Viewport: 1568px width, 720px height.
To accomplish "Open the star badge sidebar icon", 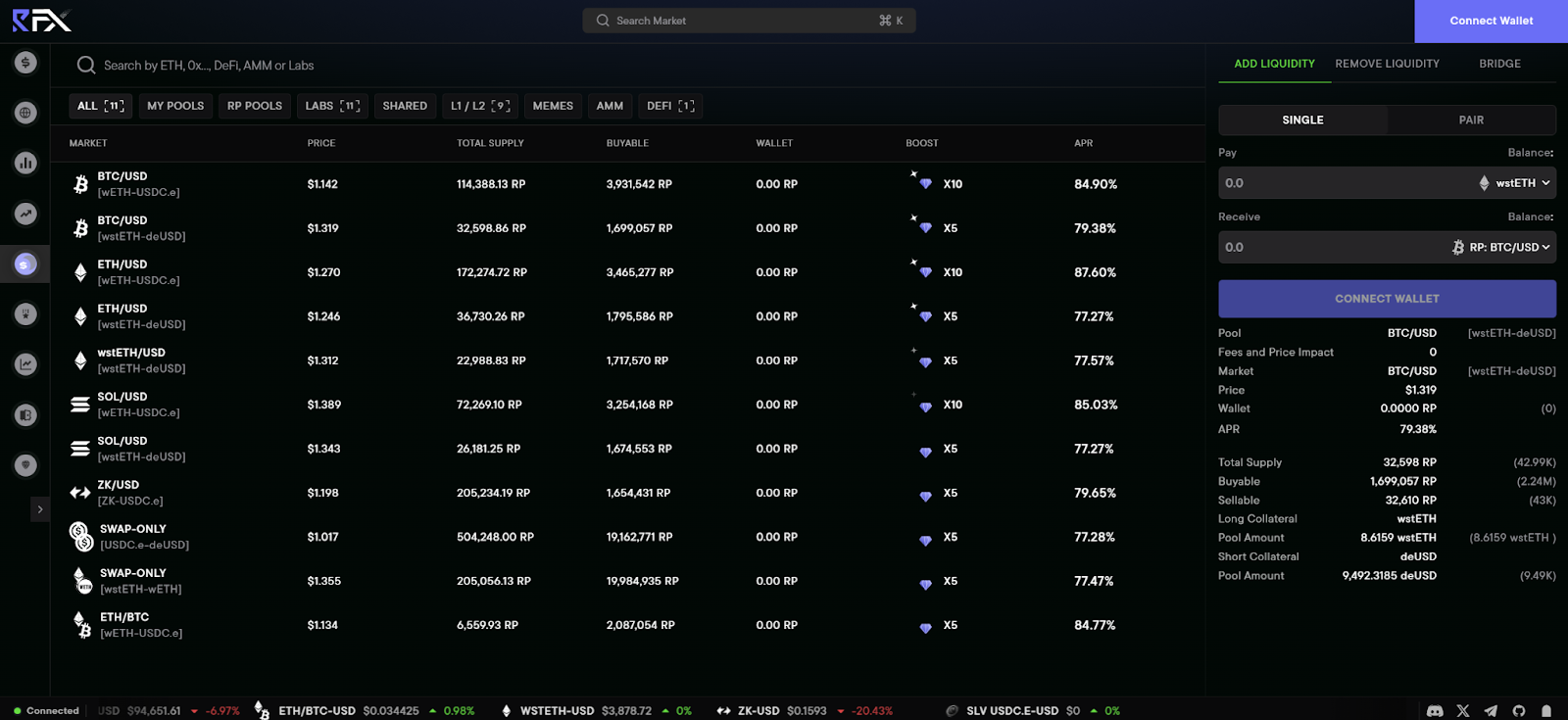I will (x=25, y=314).
